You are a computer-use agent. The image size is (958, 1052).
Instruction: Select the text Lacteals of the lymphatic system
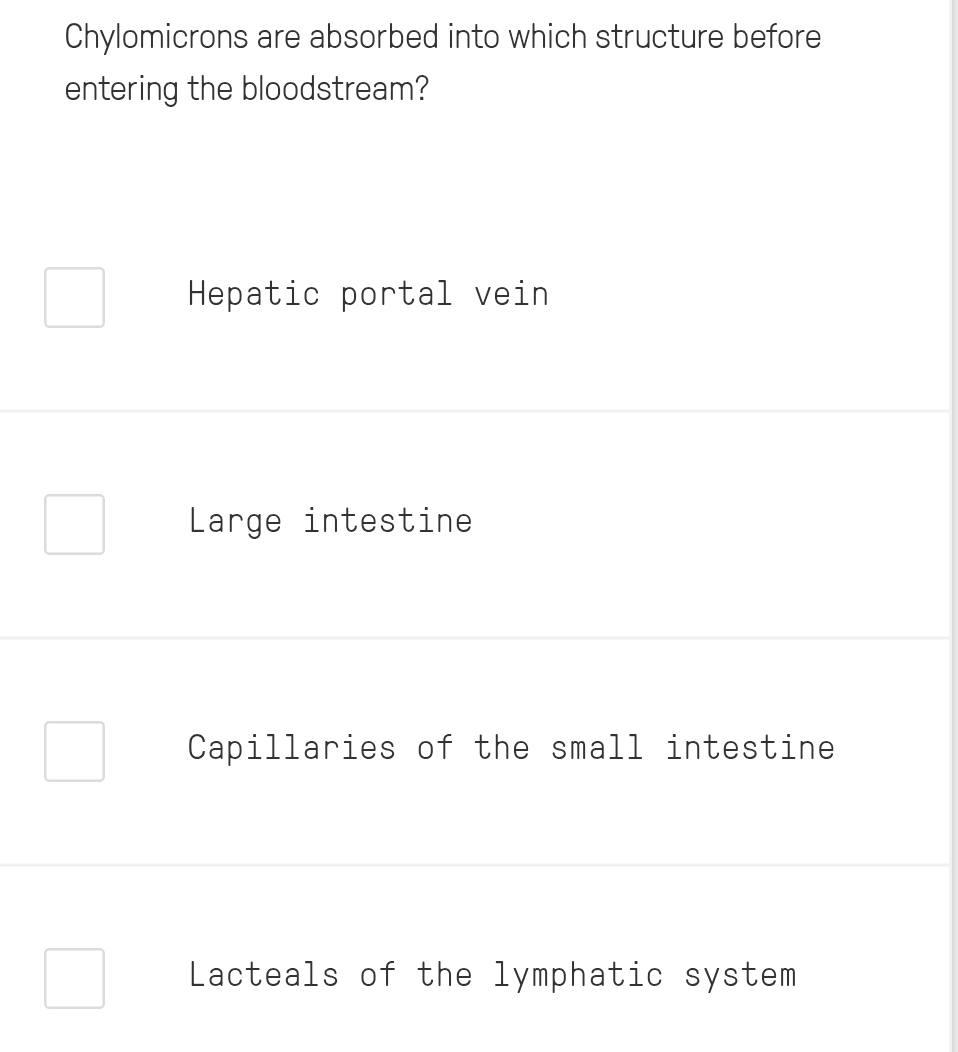(493, 975)
